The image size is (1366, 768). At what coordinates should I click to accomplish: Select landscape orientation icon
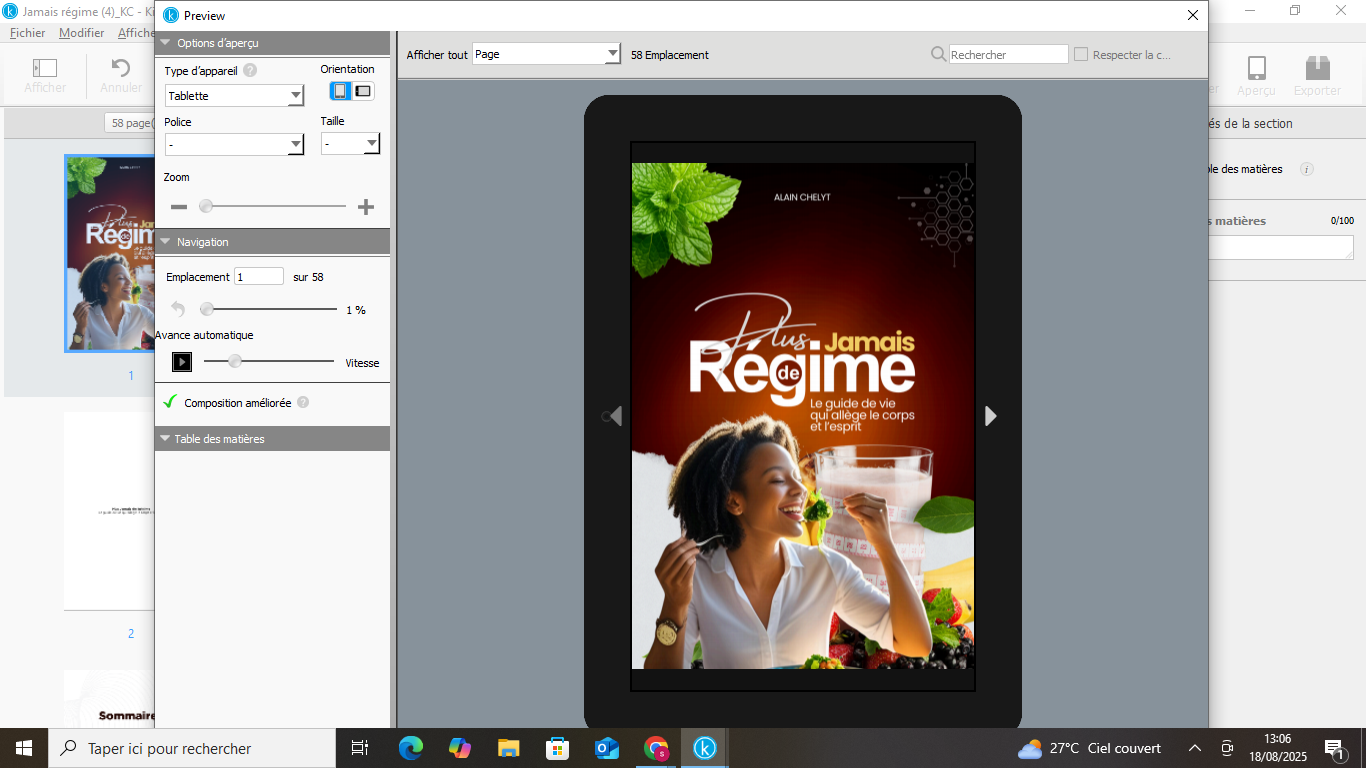pos(363,91)
